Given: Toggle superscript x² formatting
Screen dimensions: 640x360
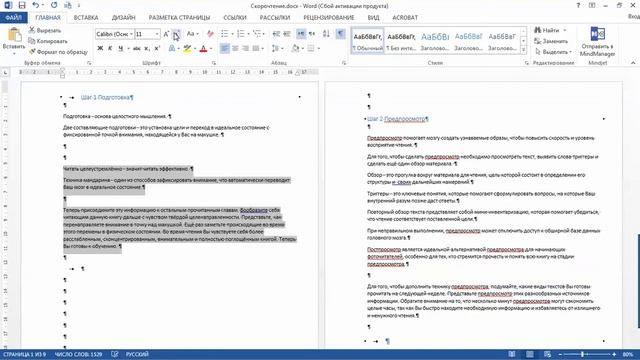Looking at the screenshot, I should 157,49.
